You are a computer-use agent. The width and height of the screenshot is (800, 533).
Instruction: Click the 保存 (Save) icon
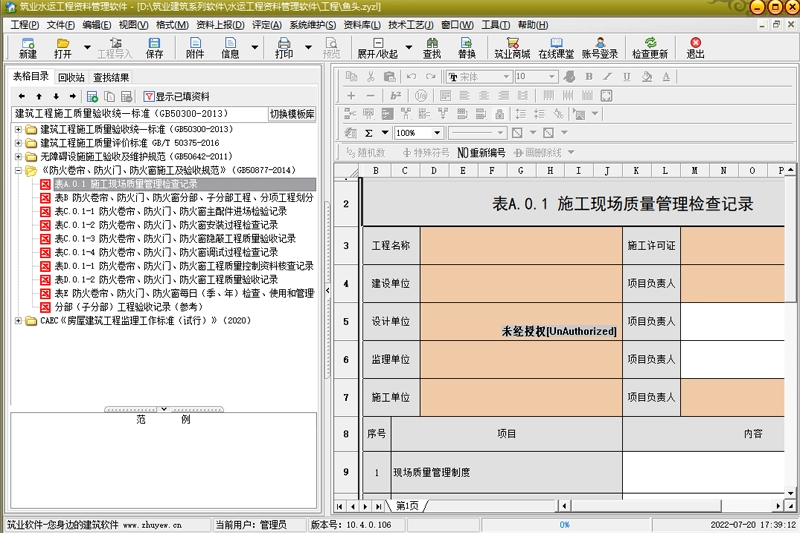(x=154, y=48)
